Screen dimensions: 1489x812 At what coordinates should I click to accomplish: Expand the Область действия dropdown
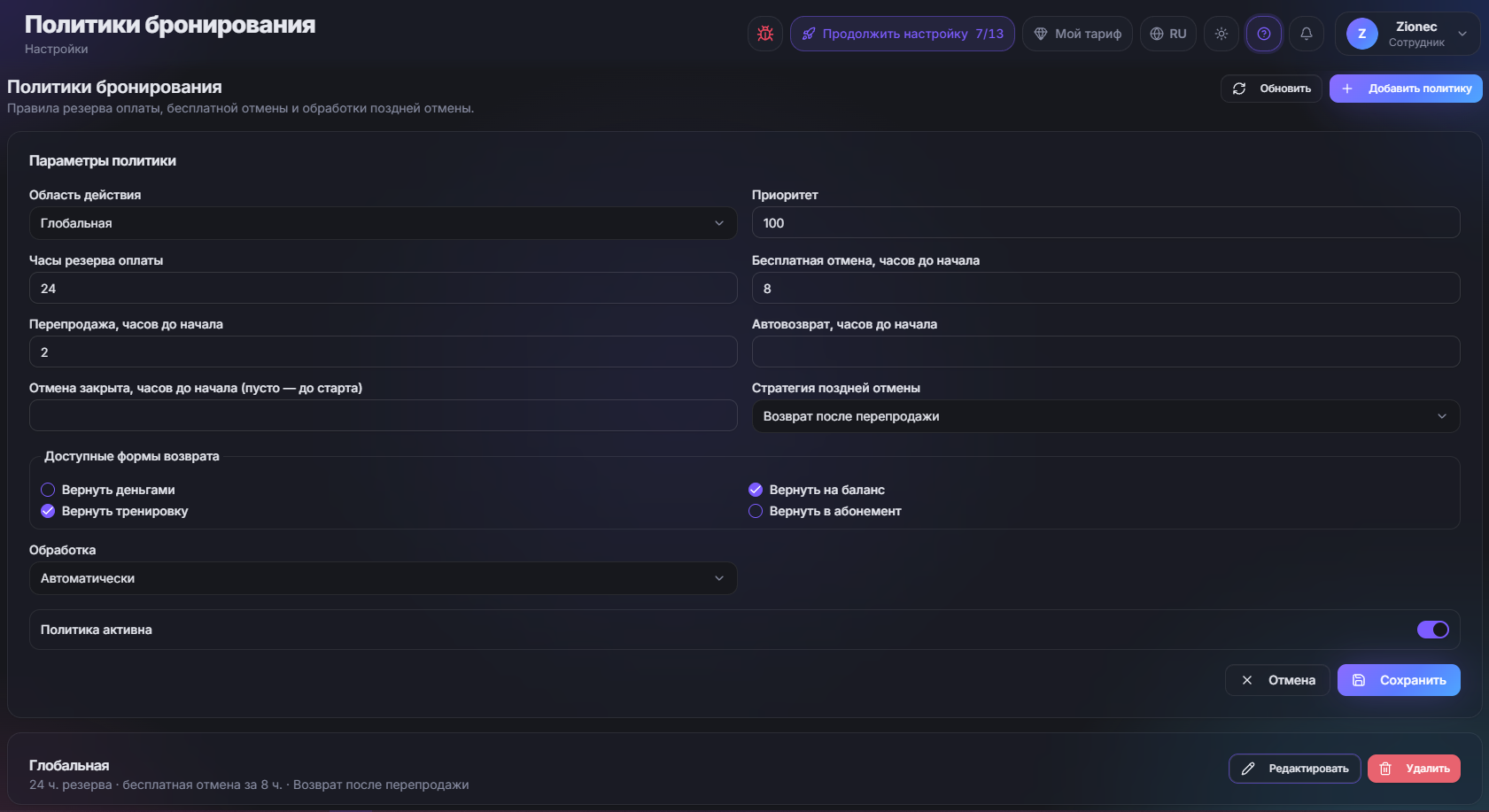point(383,223)
